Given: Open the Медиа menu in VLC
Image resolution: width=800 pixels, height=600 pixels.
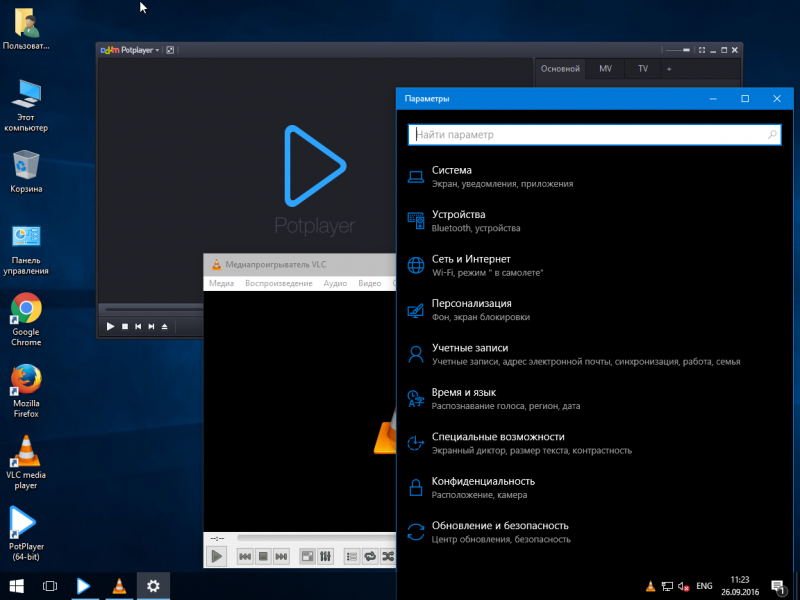Looking at the screenshot, I should click(x=221, y=283).
